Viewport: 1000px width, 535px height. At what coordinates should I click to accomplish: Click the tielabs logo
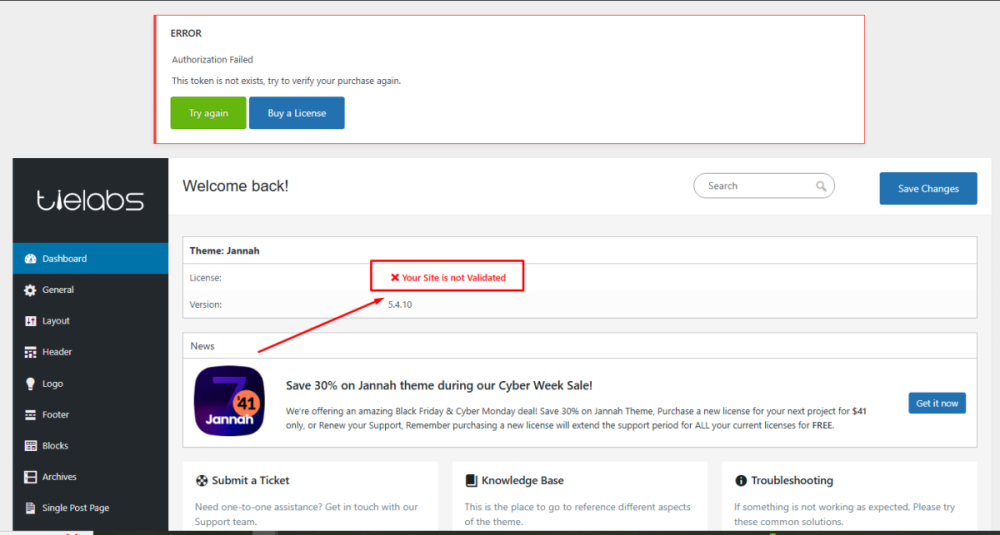click(90, 201)
